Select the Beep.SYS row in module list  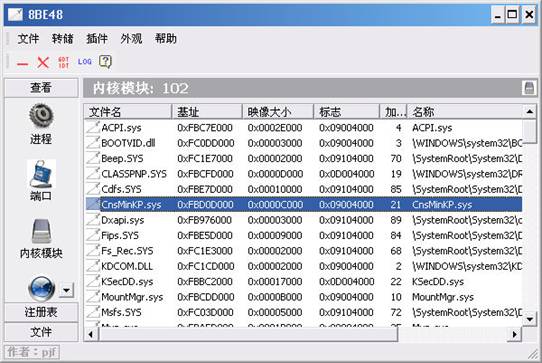[x=303, y=159]
